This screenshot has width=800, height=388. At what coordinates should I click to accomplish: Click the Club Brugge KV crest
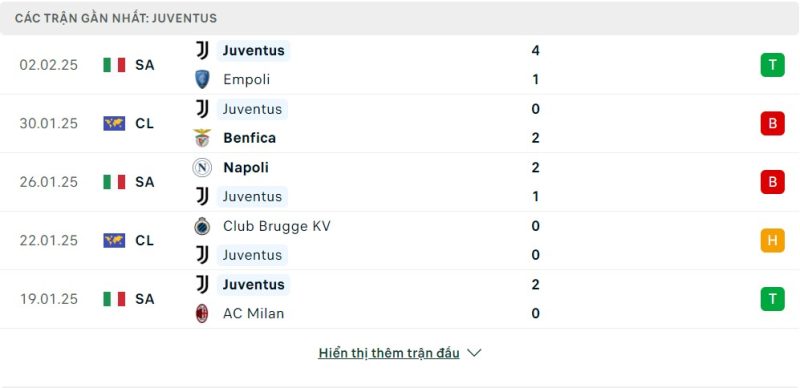(x=202, y=226)
